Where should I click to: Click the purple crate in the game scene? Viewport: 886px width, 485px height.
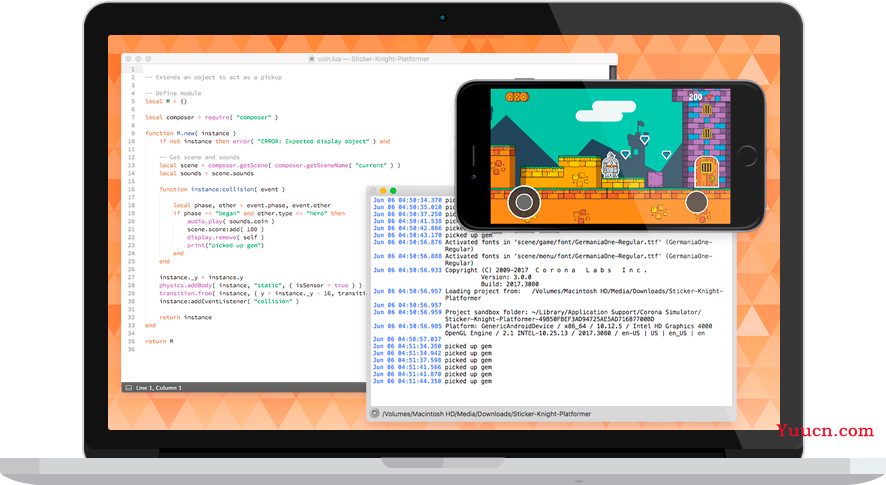[655, 179]
